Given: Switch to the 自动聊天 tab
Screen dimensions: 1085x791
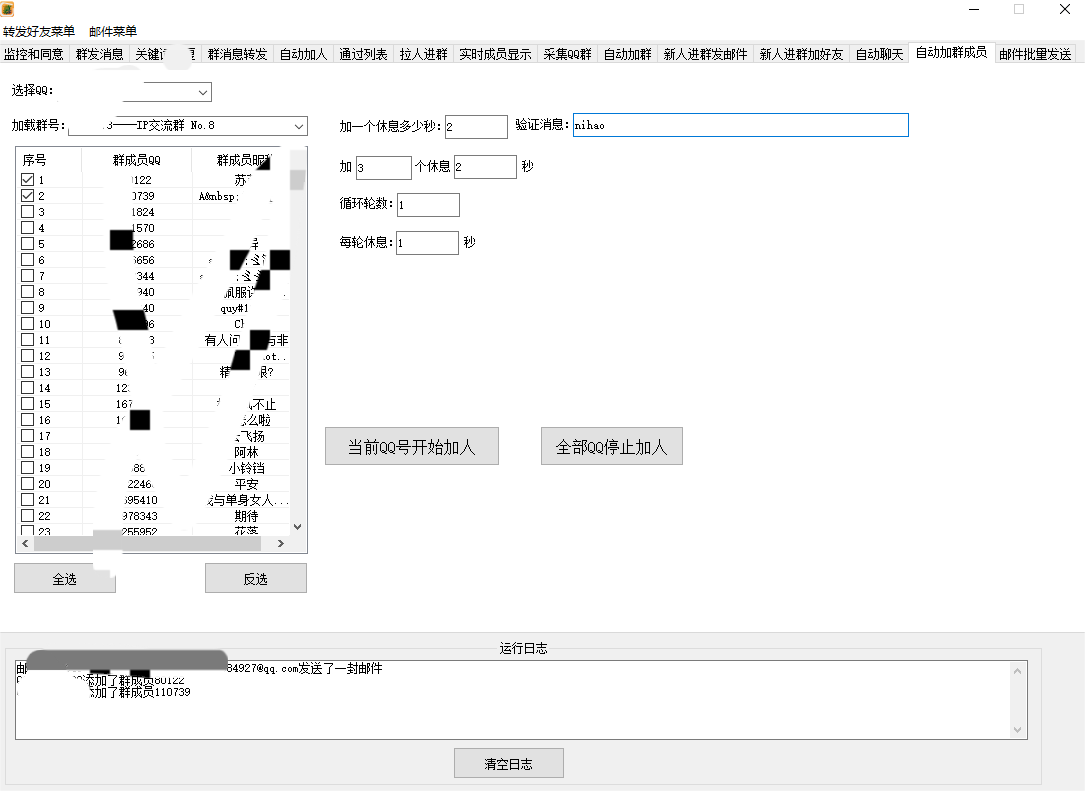Looking at the screenshot, I should pos(879,54).
